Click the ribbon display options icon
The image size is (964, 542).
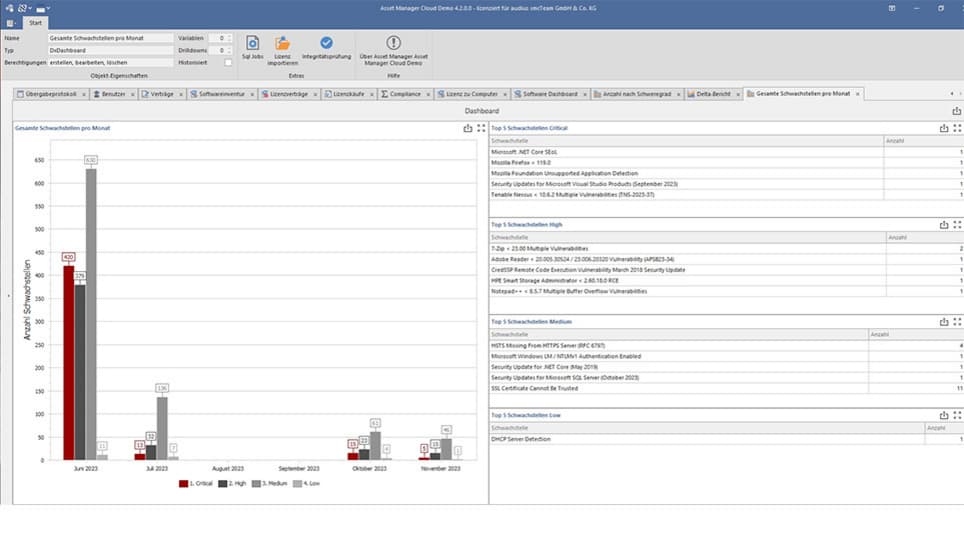(x=891, y=8)
